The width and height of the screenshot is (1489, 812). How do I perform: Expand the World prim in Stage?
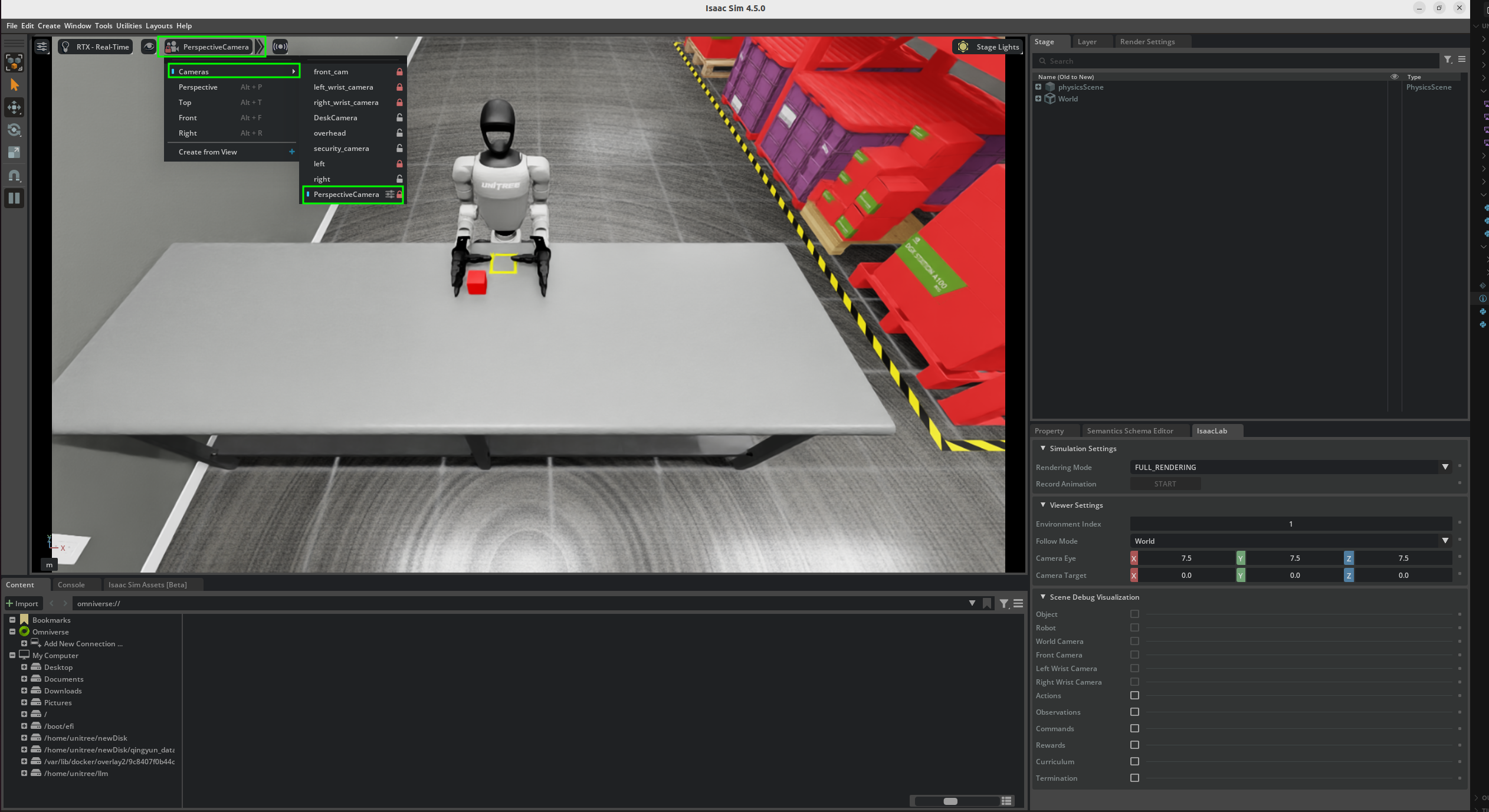1038,98
